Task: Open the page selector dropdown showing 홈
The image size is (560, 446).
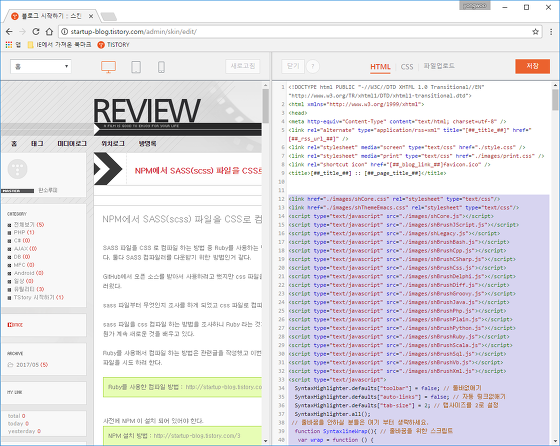Action: [41, 66]
